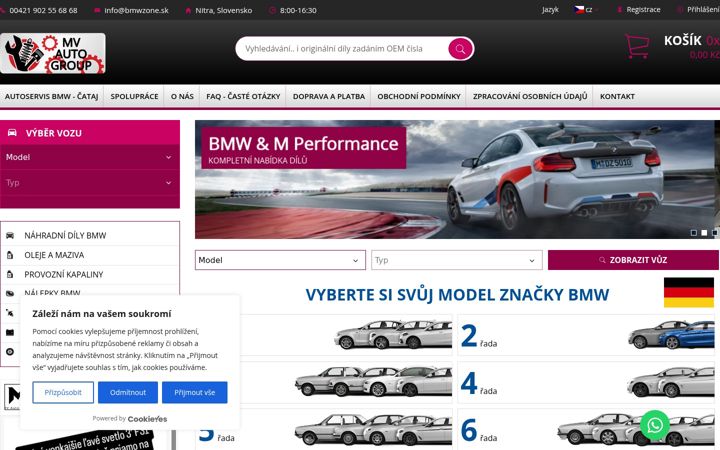
Task: Click the search input field
Action: (342, 49)
